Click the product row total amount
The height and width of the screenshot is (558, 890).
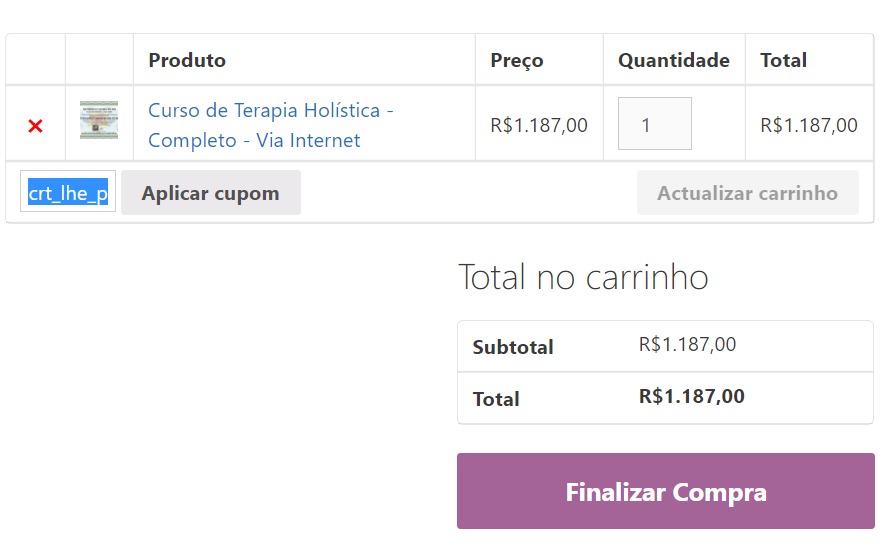click(x=808, y=125)
